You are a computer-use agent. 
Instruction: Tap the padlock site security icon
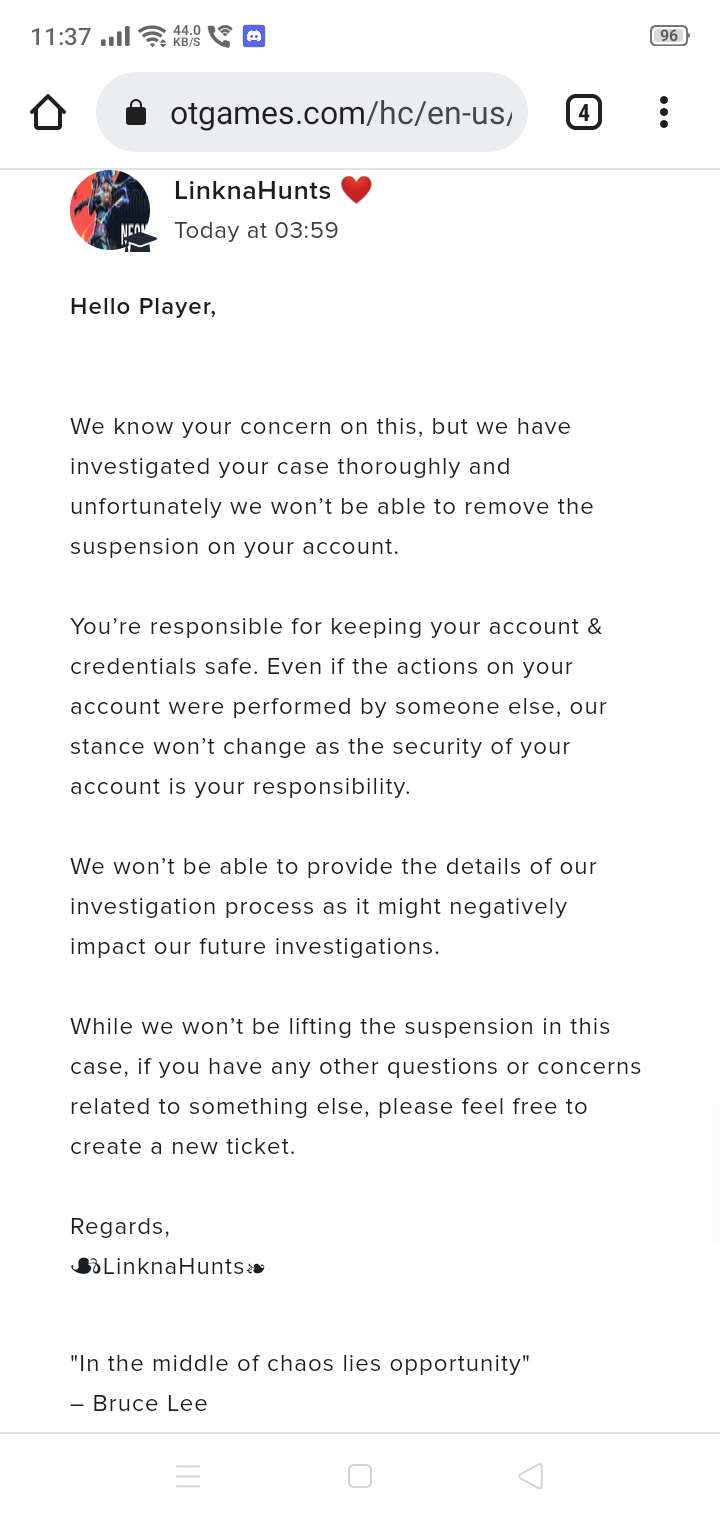(x=136, y=114)
